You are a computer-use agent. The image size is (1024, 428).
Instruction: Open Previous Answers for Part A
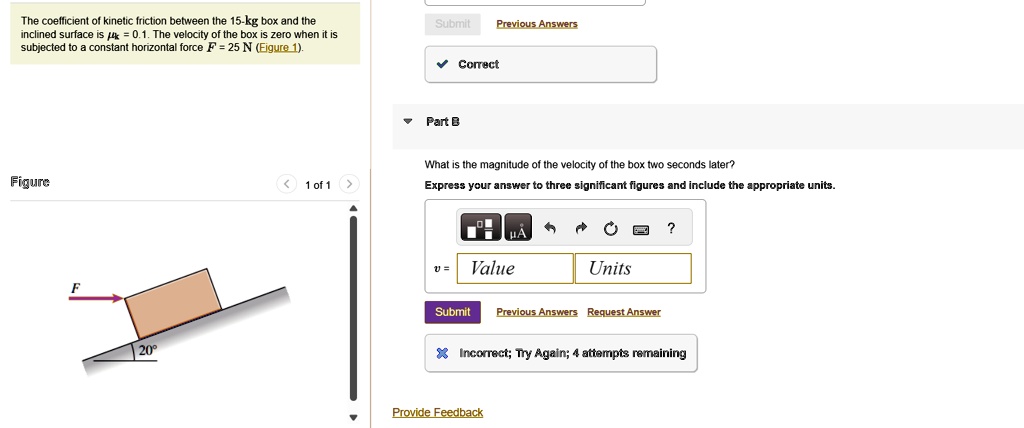537,24
